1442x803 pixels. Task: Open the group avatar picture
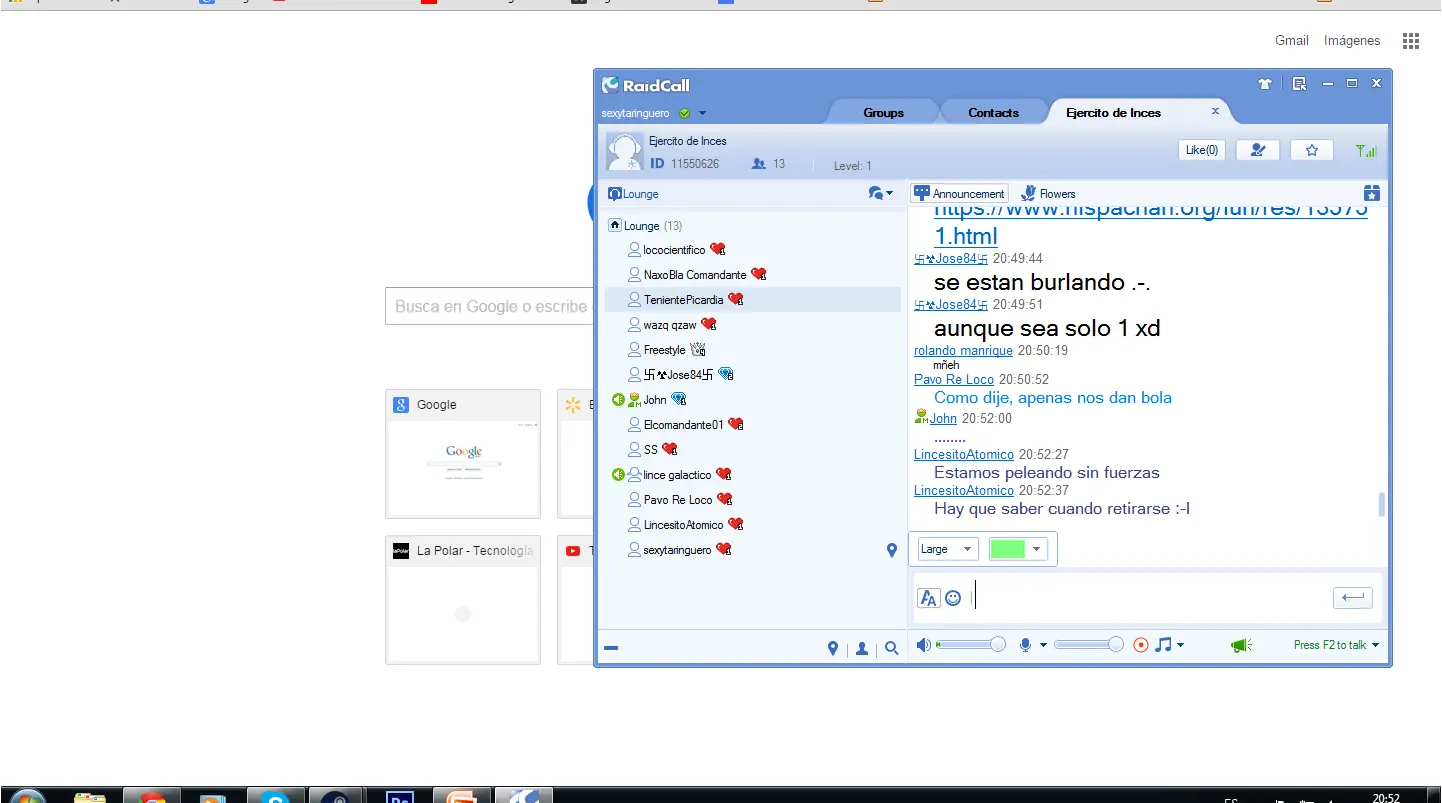624,152
